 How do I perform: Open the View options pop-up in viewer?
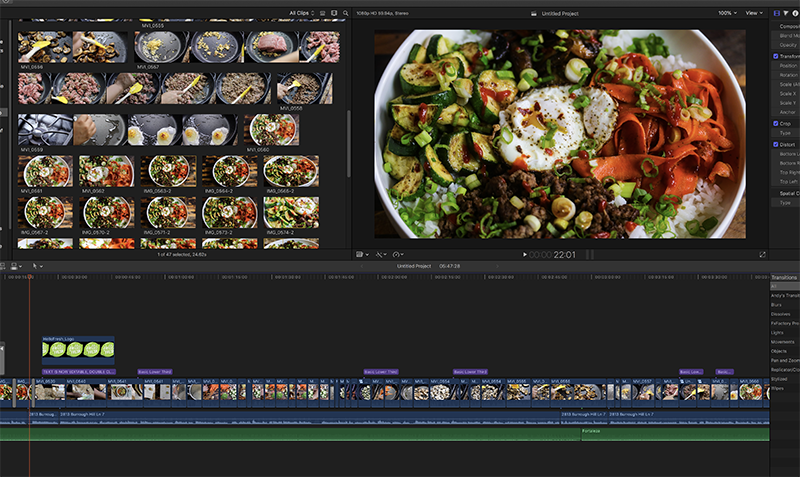coord(754,13)
